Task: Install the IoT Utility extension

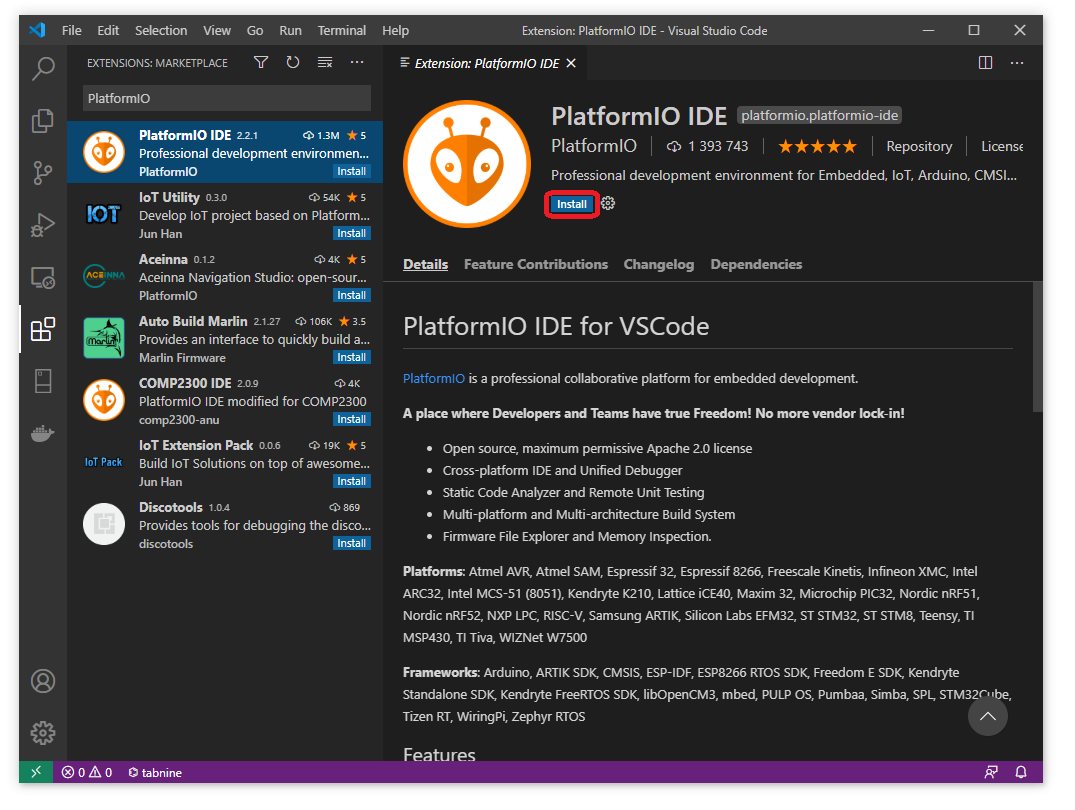Action: (351, 233)
